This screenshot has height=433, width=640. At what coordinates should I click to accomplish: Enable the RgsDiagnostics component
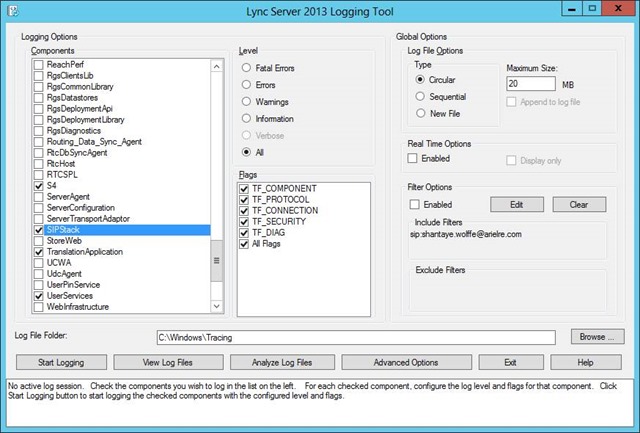[x=39, y=131]
